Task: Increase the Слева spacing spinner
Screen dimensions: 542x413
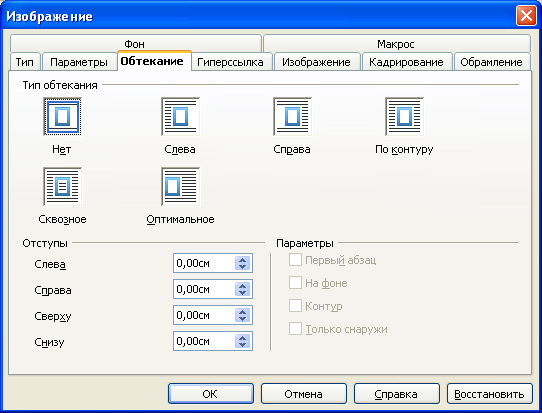Action: pos(243,260)
